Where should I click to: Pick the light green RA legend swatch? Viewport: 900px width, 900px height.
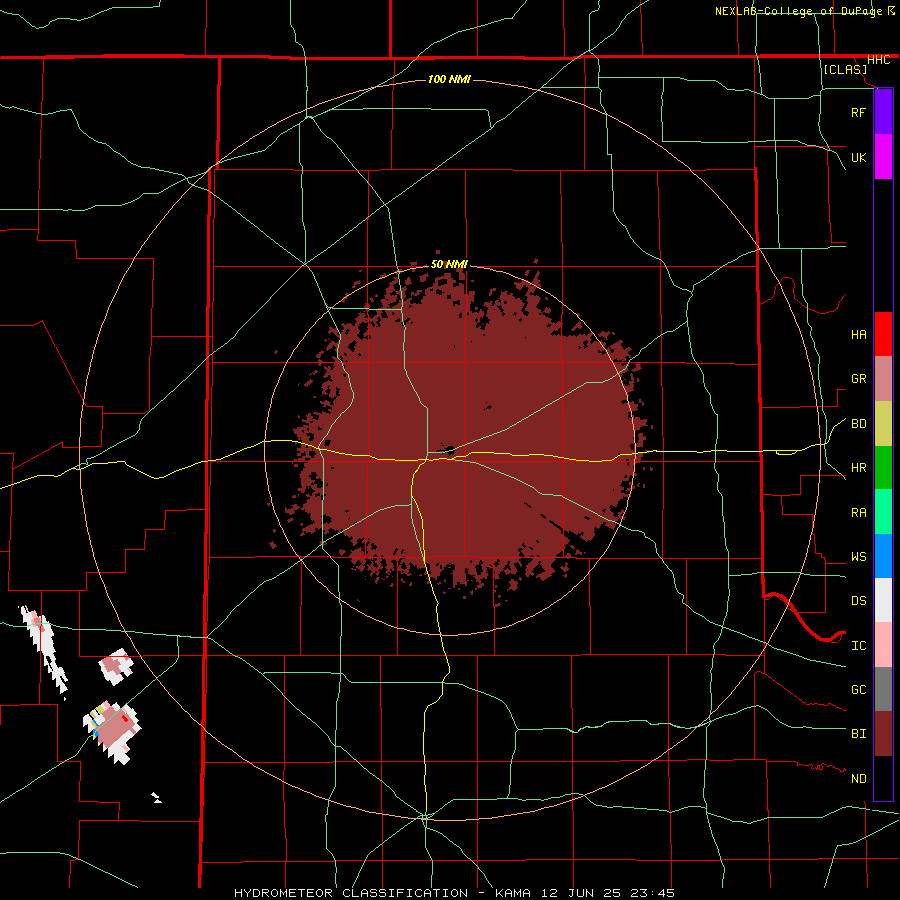coord(883,512)
